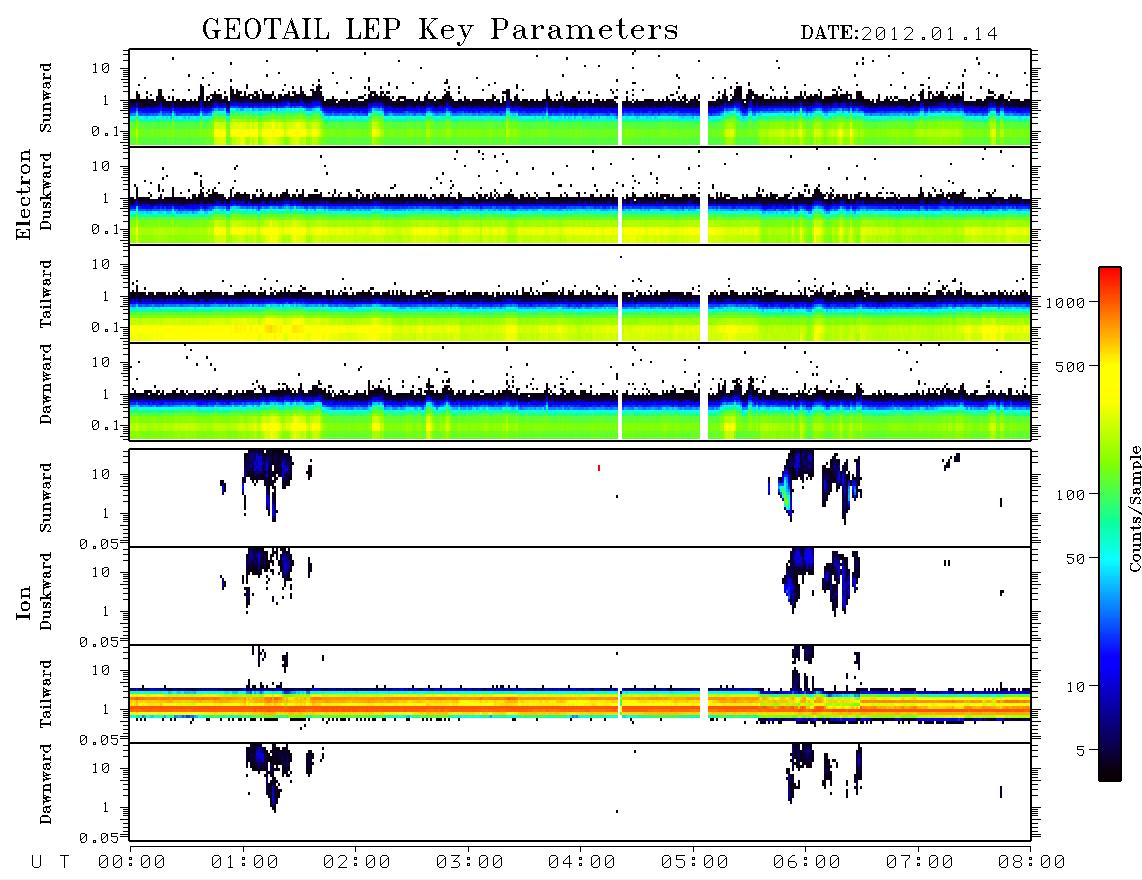1142x880 pixels.
Task: Click the 01:00 time axis label
Action: 245,862
